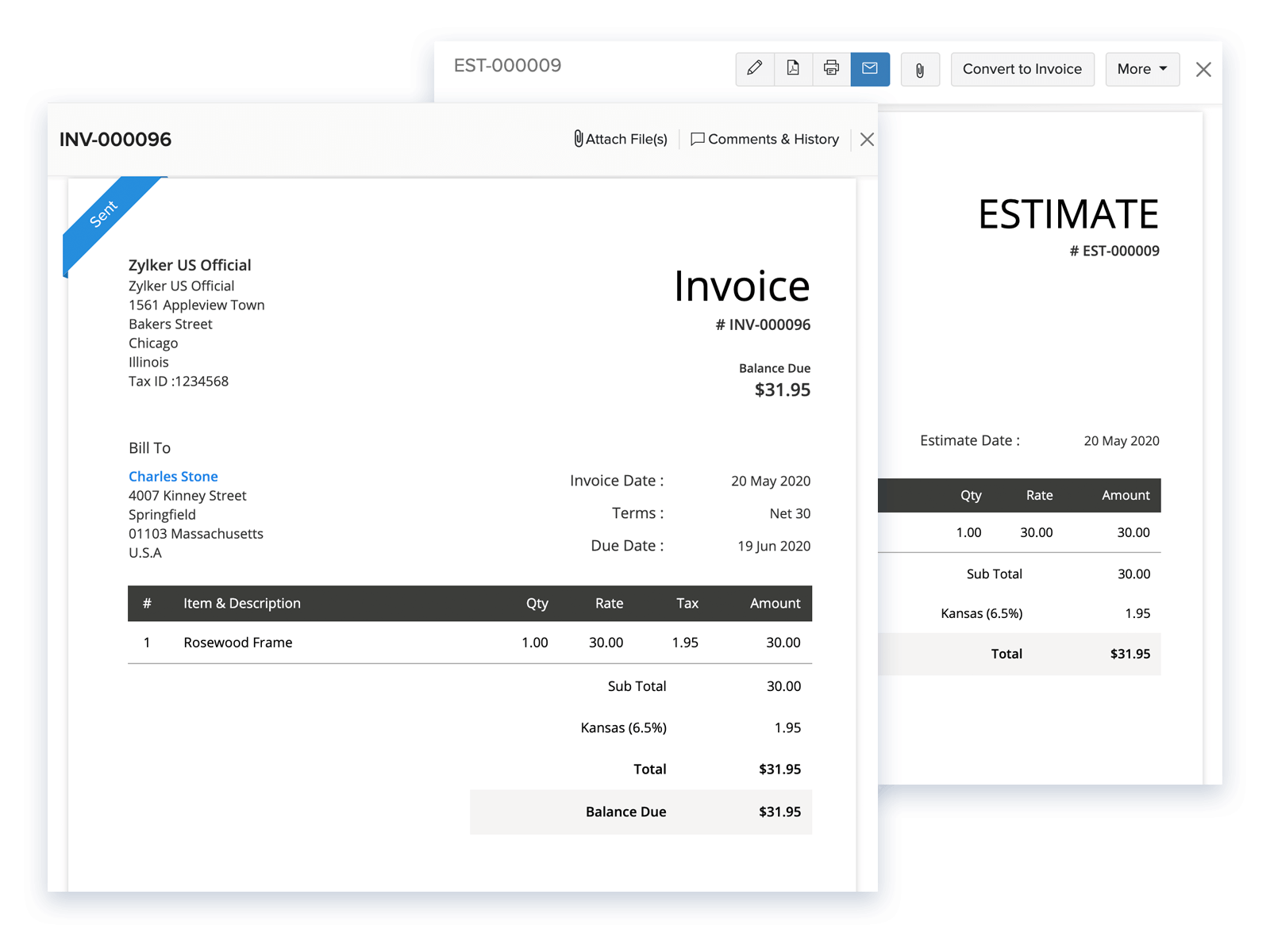This screenshot has width=1270, height=952.
Task: Click the speech bubble icon beside Comments
Action: [x=698, y=139]
